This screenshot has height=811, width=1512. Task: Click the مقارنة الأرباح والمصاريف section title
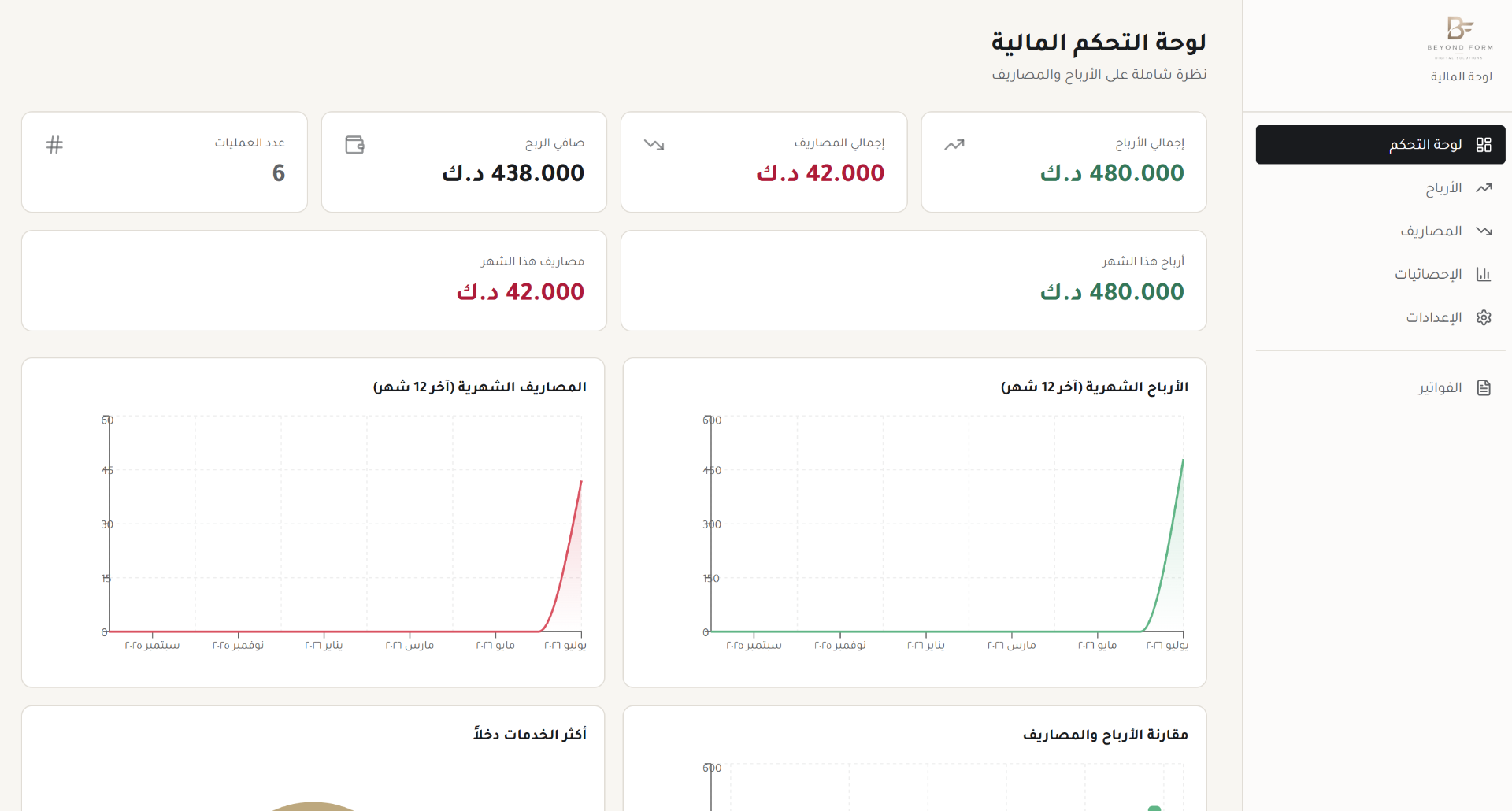coord(1105,735)
